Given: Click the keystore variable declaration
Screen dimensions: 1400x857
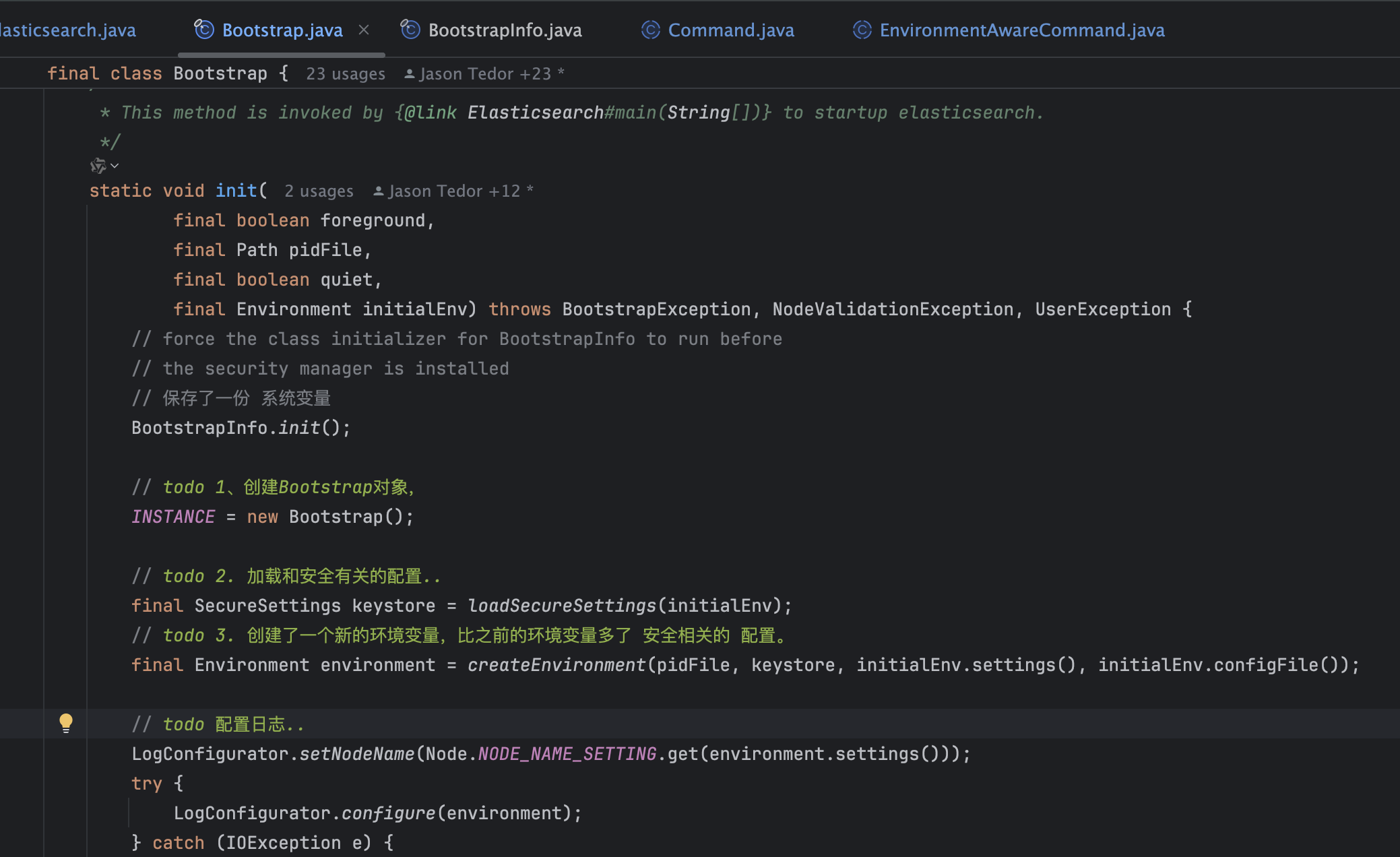Looking at the screenshot, I should (x=393, y=606).
